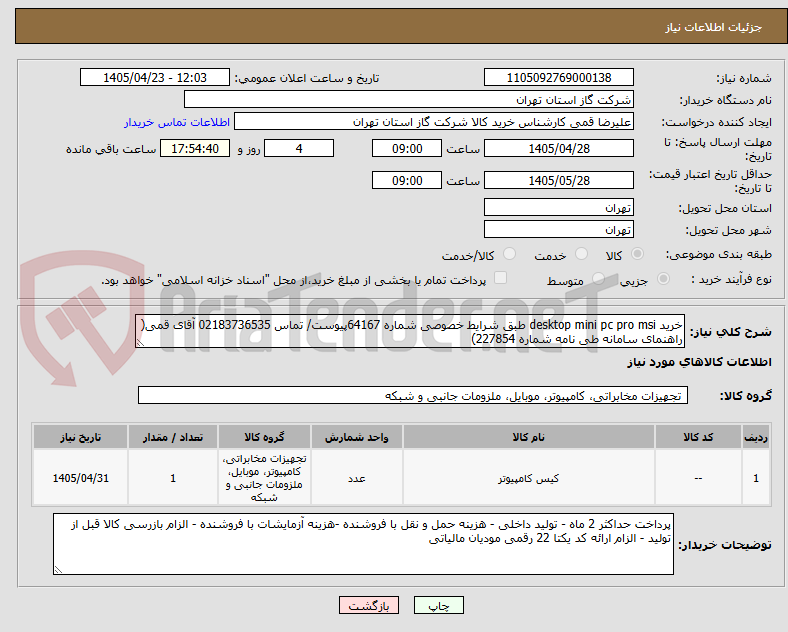The image size is (788, 632).
Task: Click the need number field 1105092769000138
Action: pos(558,77)
